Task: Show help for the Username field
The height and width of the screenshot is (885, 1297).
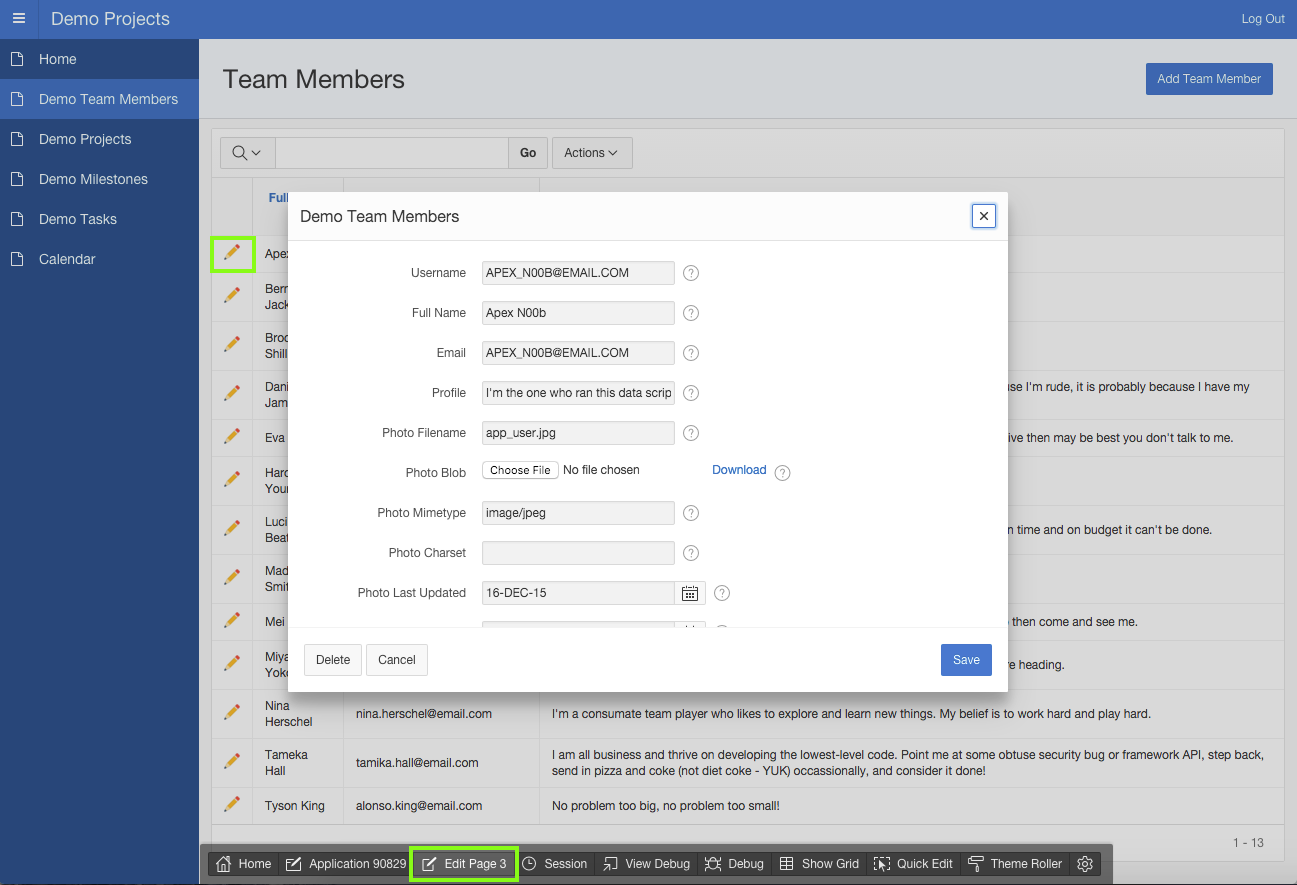Action: coord(690,273)
